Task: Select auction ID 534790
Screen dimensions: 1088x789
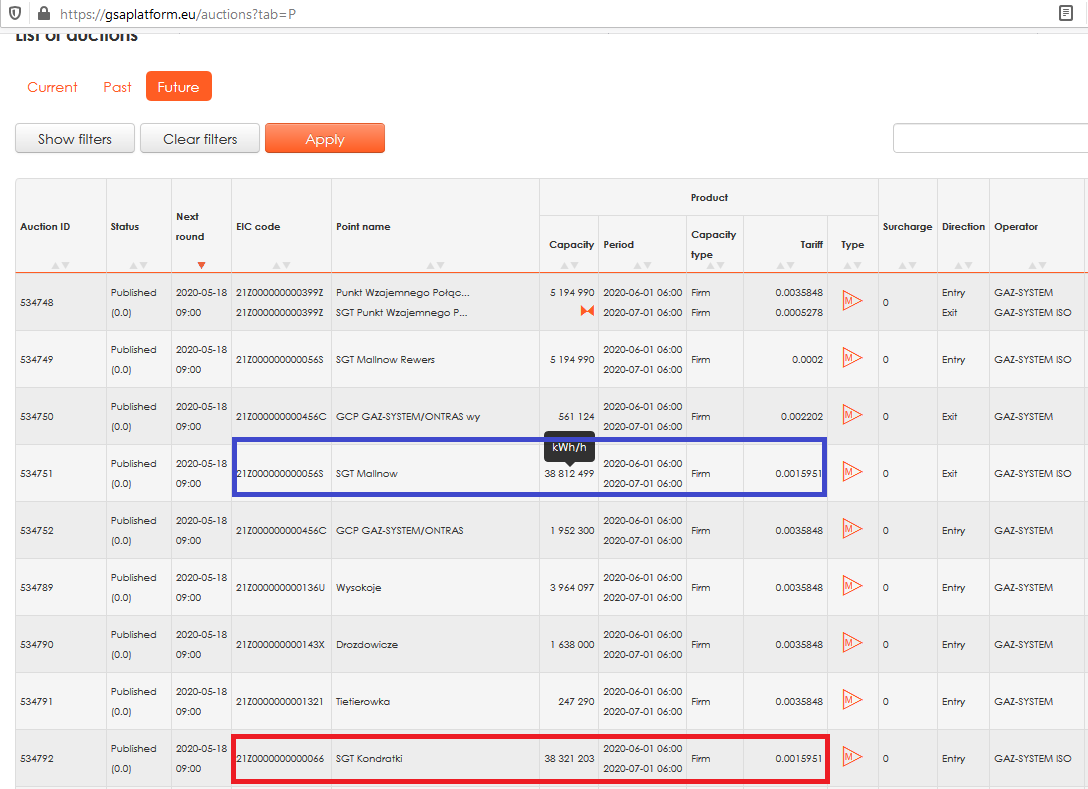Action: (x=37, y=644)
